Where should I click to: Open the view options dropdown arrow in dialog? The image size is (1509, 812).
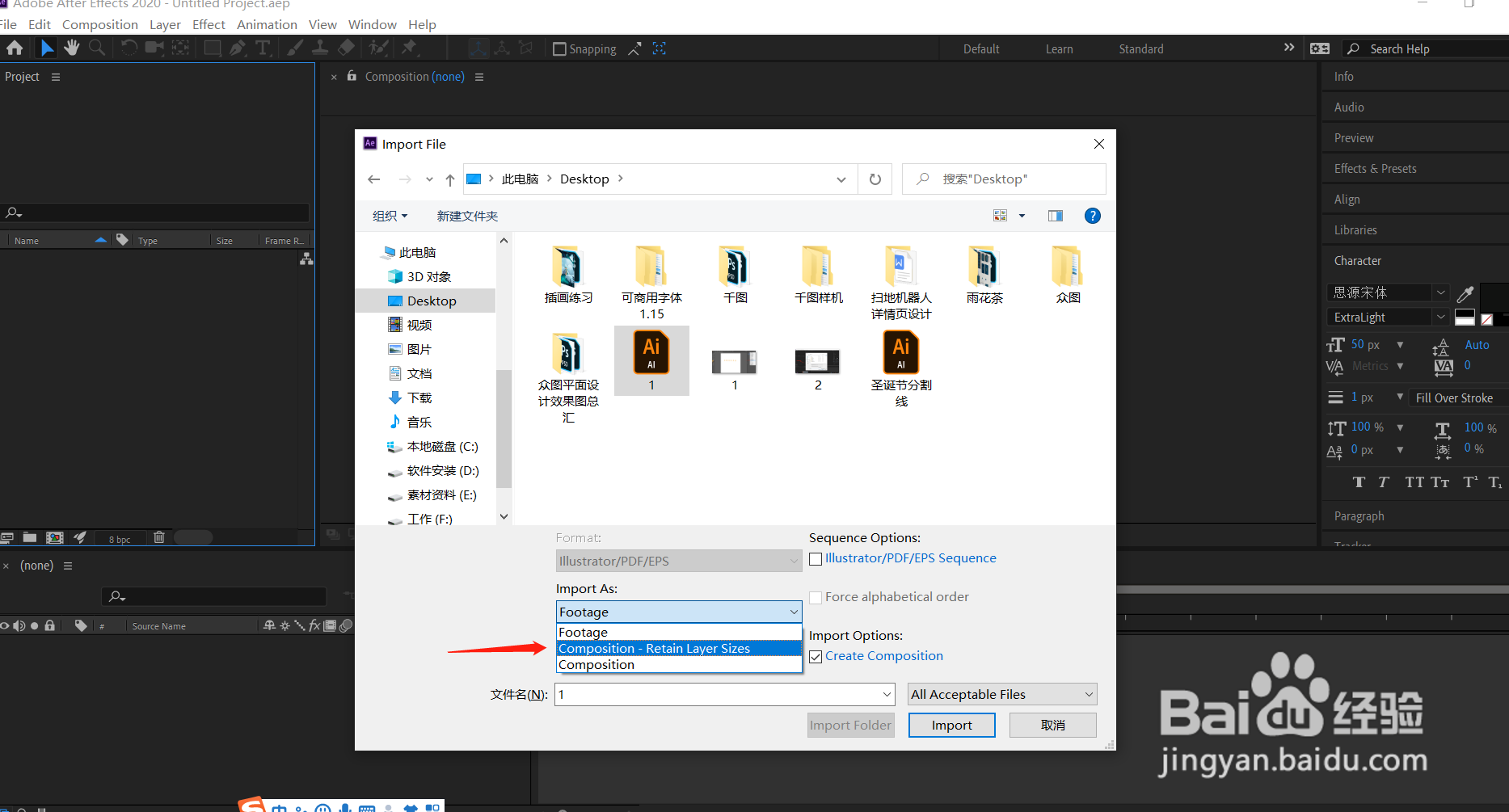pos(1022,216)
